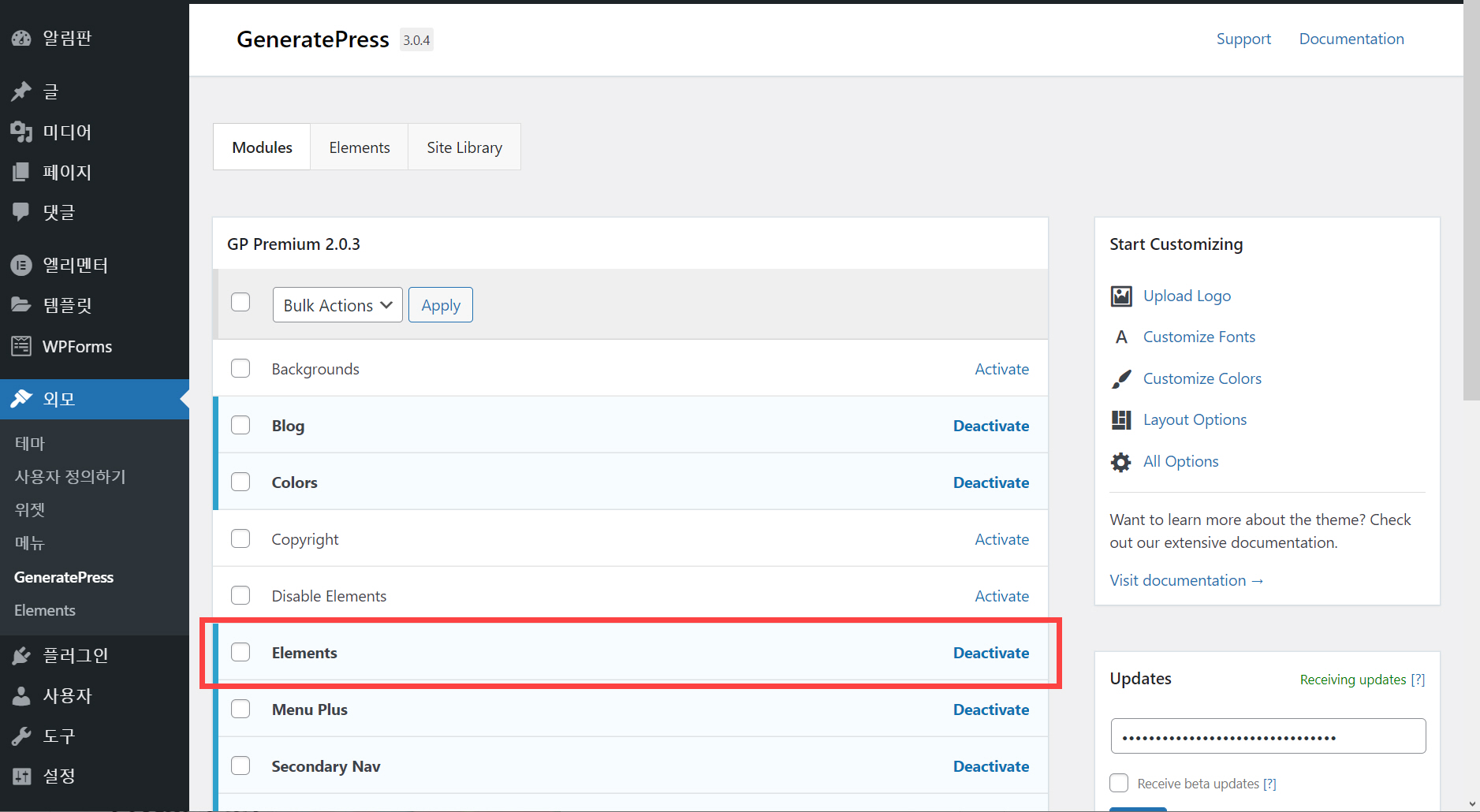Open 메뉴 submenu item
Viewport: 1480px width, 812px height.
(x=30, y=542)
